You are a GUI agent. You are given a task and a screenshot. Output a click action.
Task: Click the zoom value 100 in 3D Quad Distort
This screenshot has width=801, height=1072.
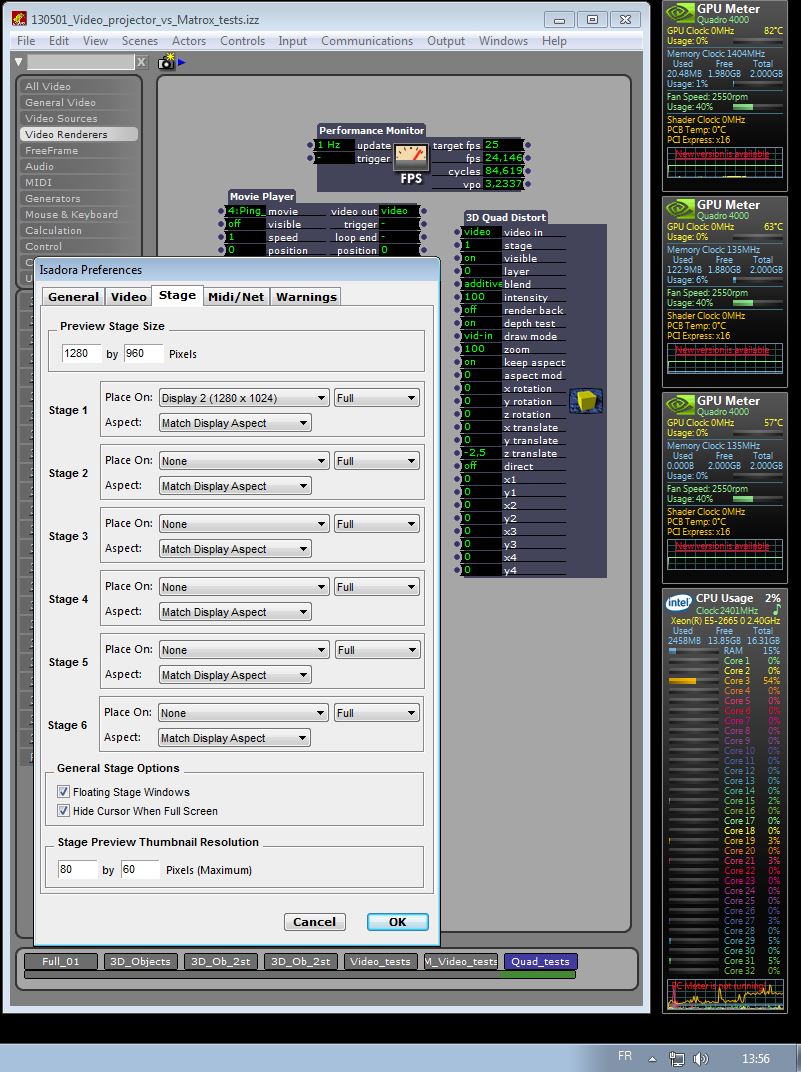(483, 349)
